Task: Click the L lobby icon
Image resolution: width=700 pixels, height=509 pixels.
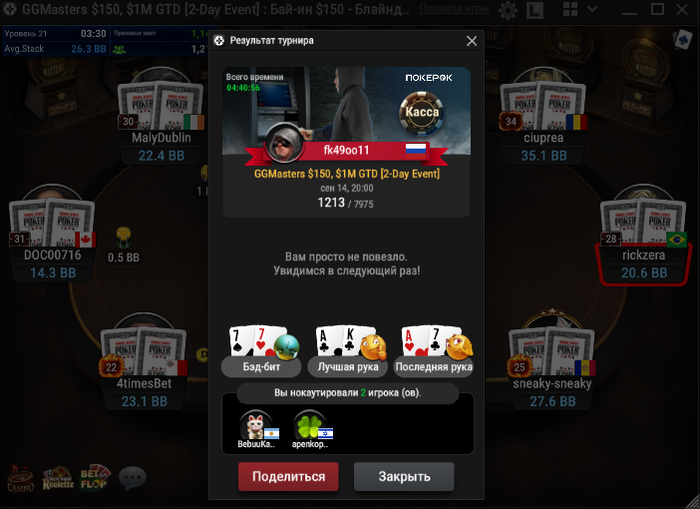Action: pyautogui.click(x=535, y=10)
